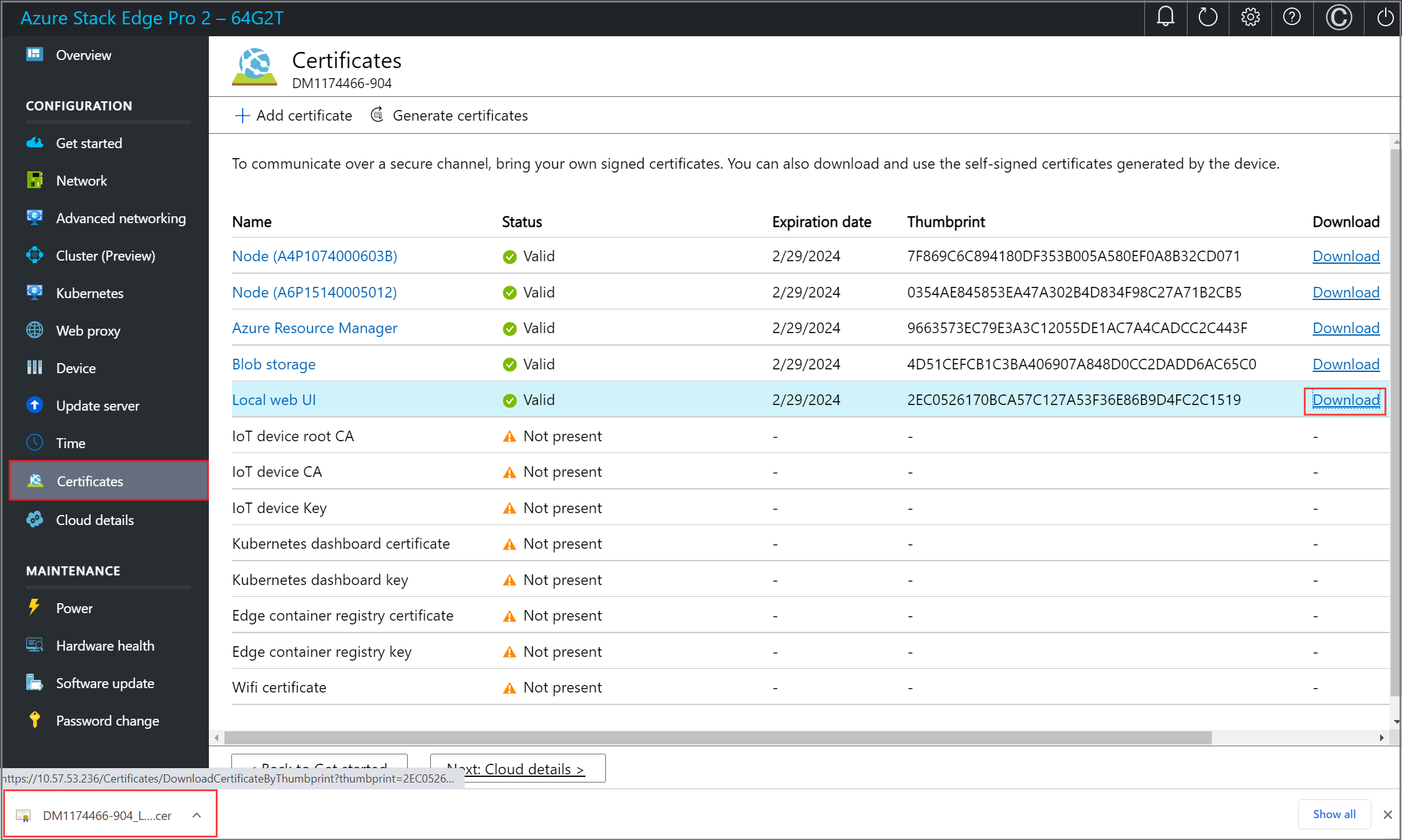Select the Network icon in the sidebar
This screenshot has width=1402, height=840.
point(34,180)
